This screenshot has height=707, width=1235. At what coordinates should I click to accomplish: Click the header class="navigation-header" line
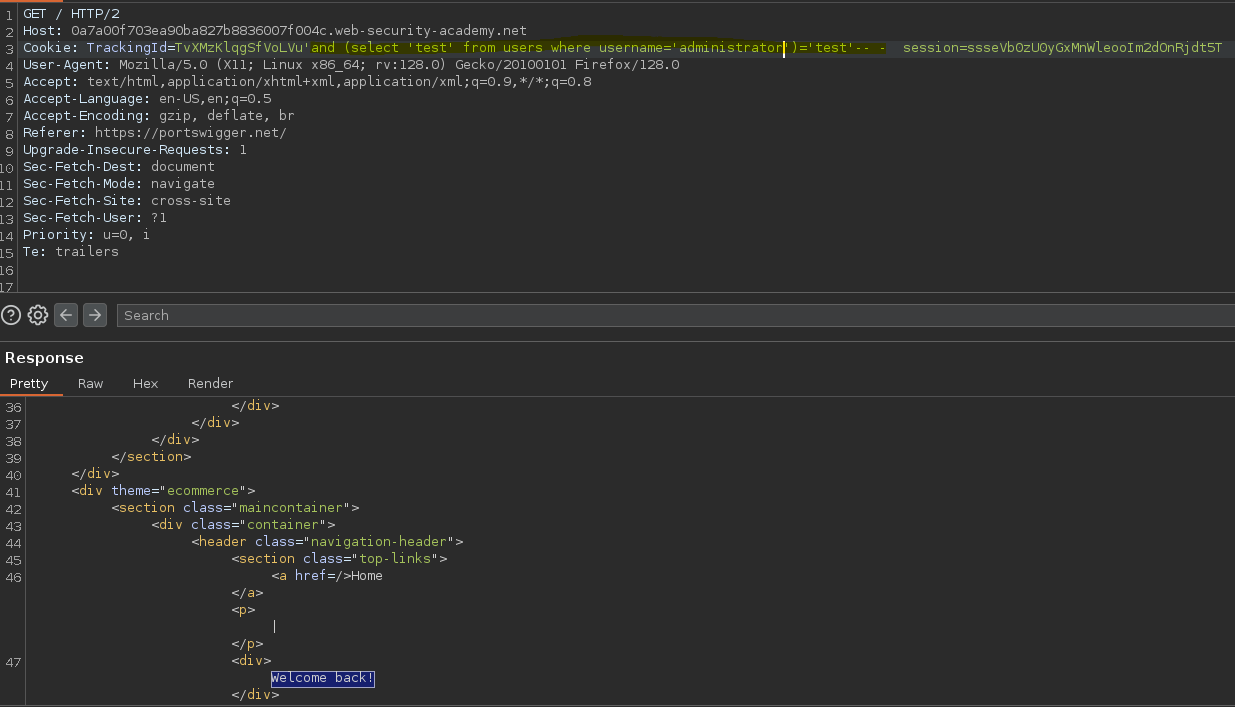327,542
